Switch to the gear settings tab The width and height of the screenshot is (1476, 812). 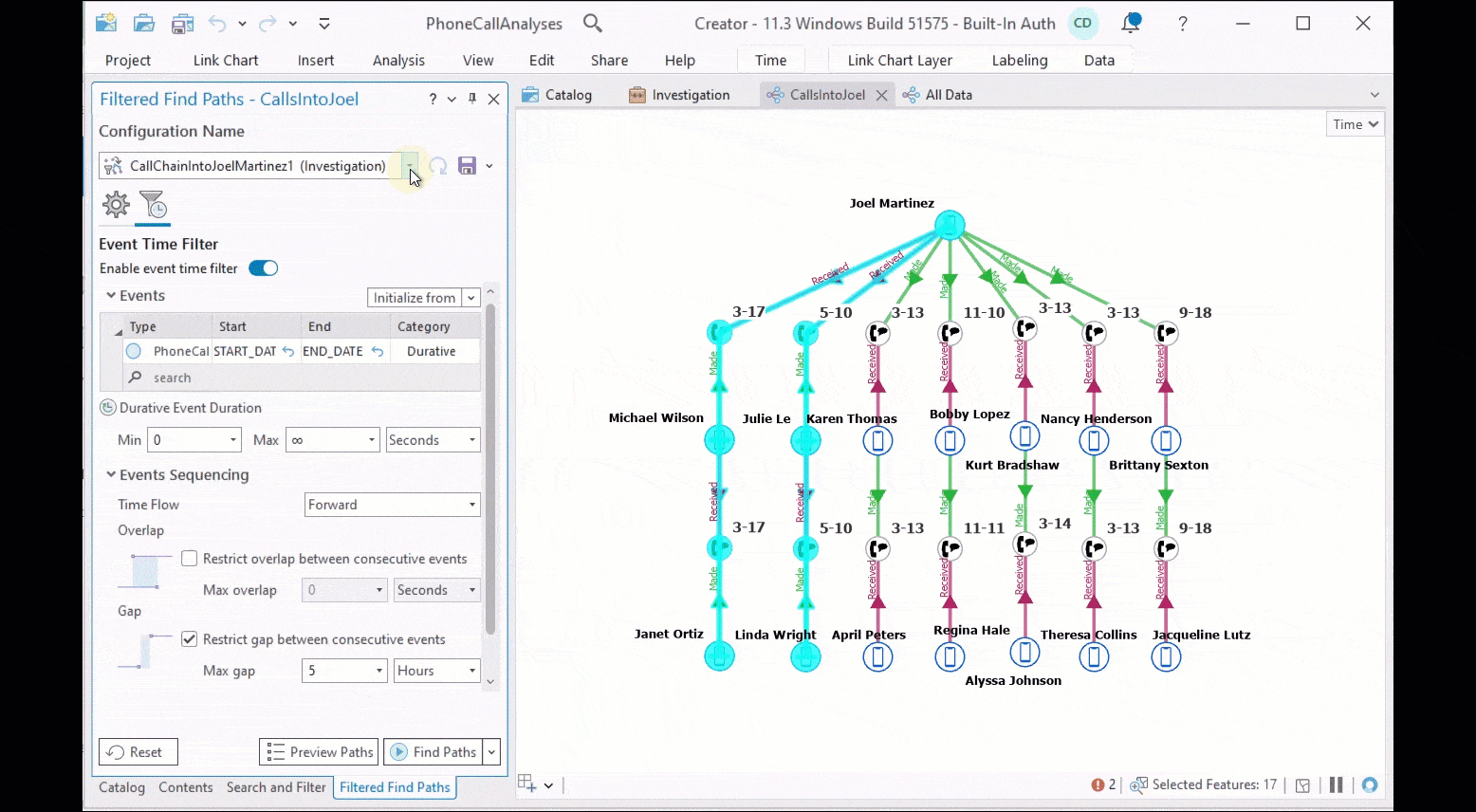coord(116,204)
